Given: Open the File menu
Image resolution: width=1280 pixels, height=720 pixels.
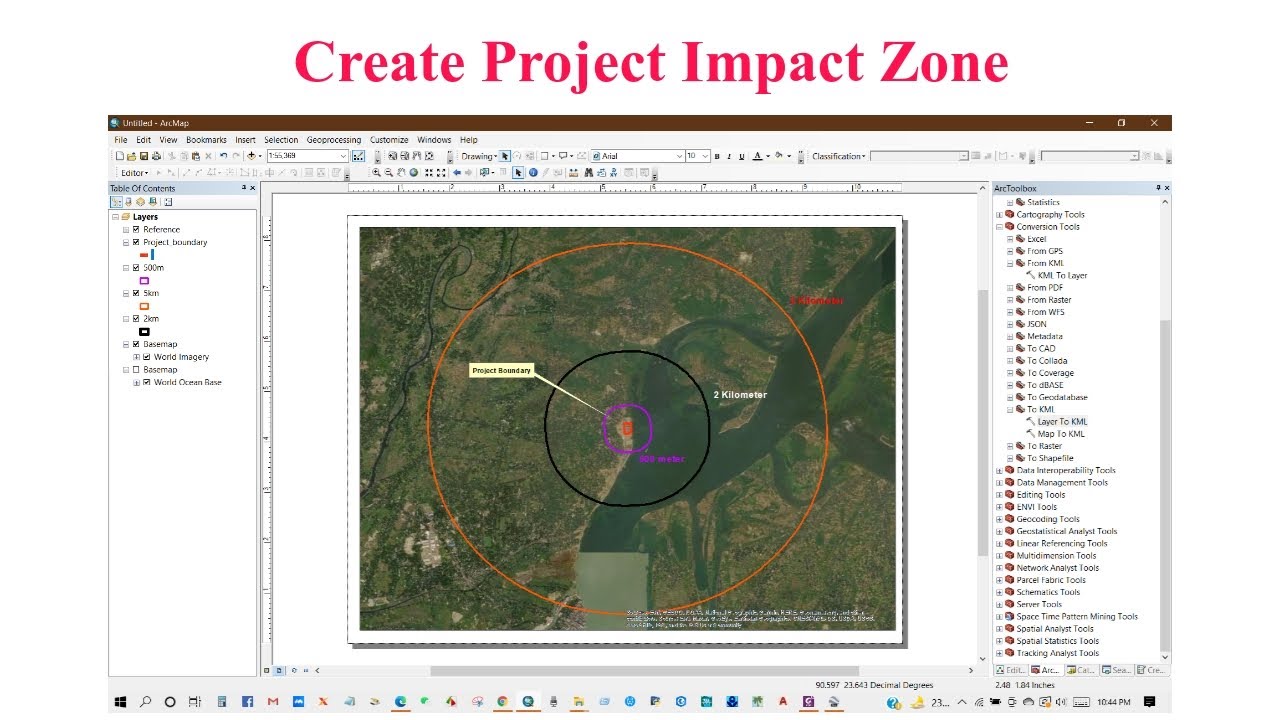Looking at the screenshot, I should 121,140.
